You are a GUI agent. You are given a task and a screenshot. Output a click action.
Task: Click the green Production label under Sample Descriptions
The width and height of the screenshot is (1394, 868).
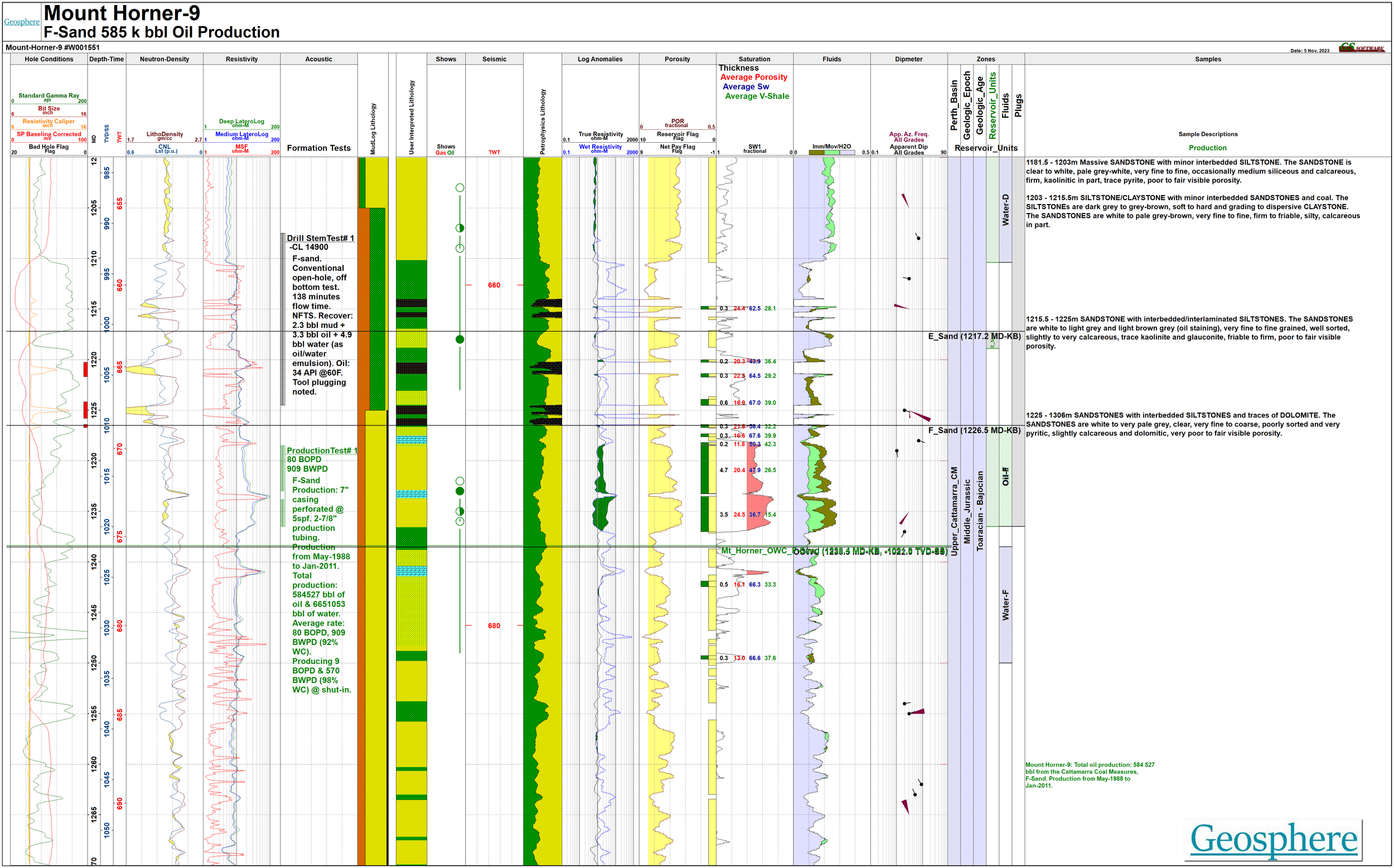point(1207,148)
